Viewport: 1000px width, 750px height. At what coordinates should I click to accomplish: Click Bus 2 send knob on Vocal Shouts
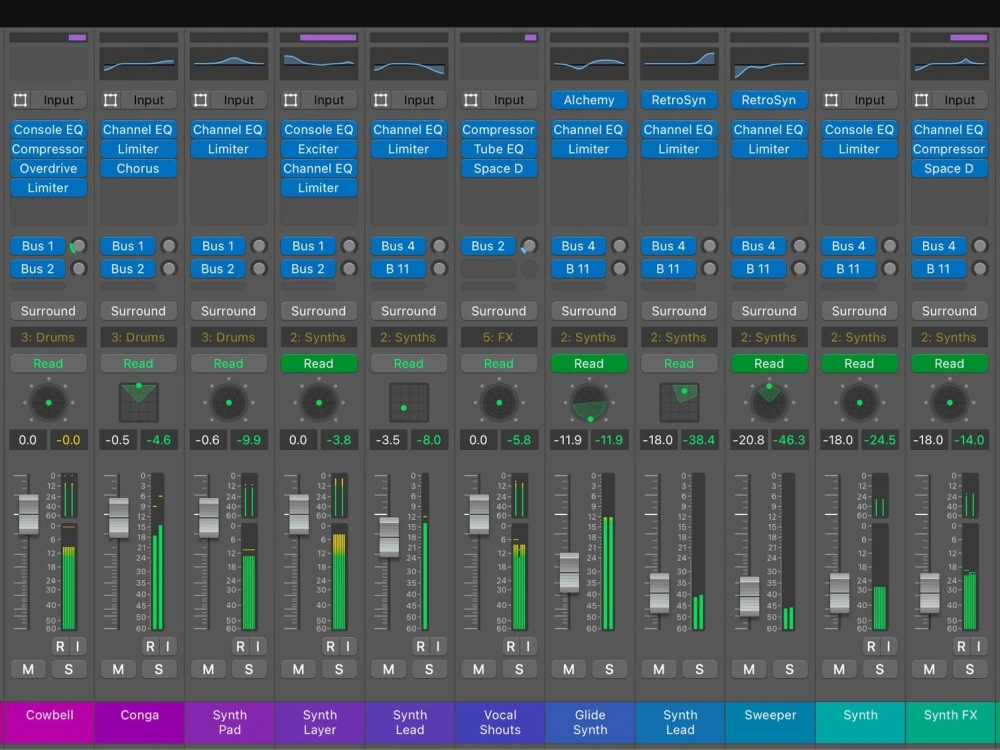pyautogui.click(x=529, y=246)
